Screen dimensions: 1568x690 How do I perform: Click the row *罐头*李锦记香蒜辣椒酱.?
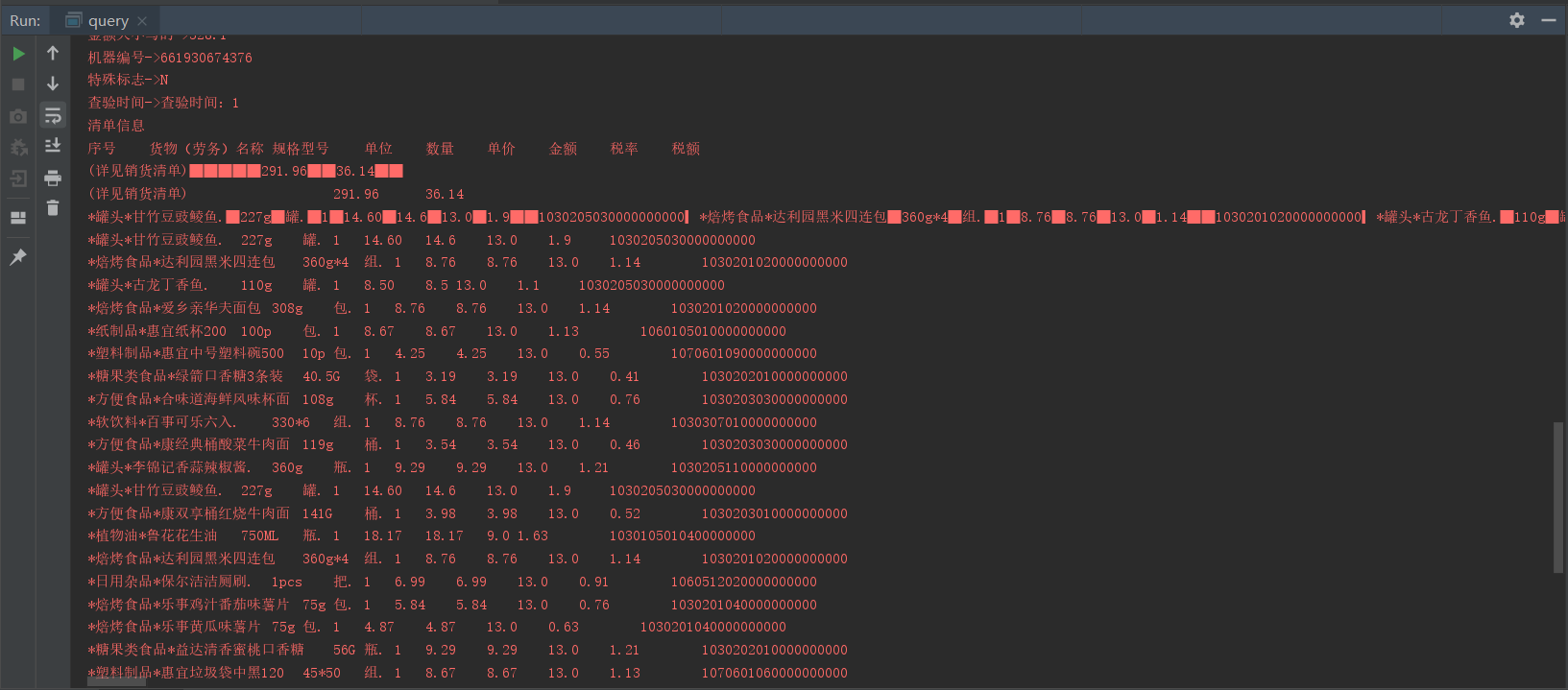[452, 467]
